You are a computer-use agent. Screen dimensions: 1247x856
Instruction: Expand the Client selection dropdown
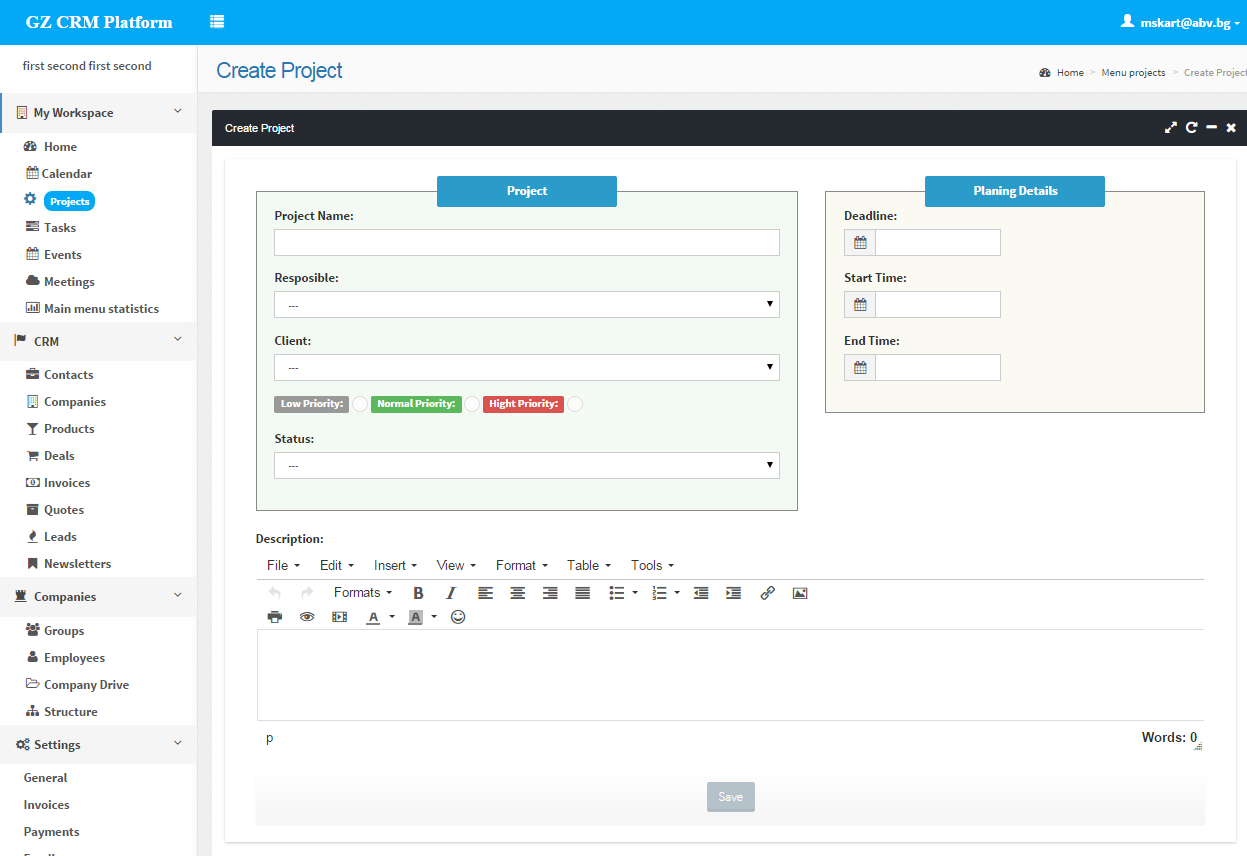(x=527, y=367)
